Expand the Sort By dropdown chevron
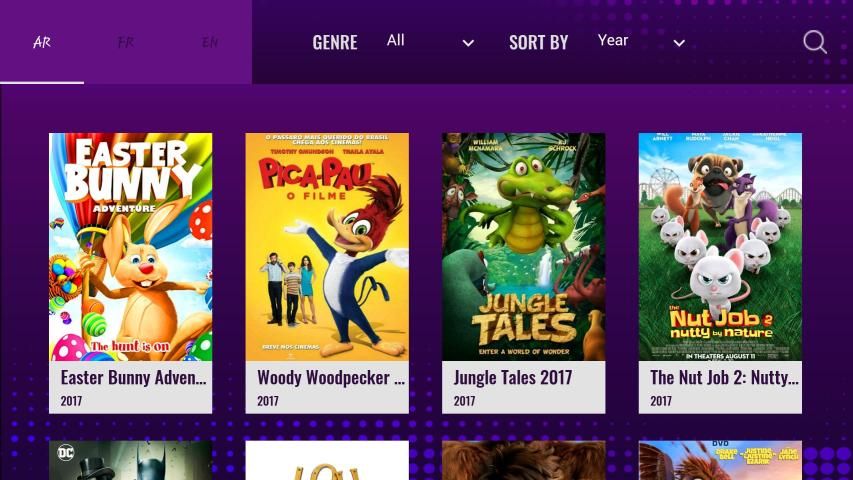Image resolution: width=853 pixels, height=480 pixels. coord(679,43)
